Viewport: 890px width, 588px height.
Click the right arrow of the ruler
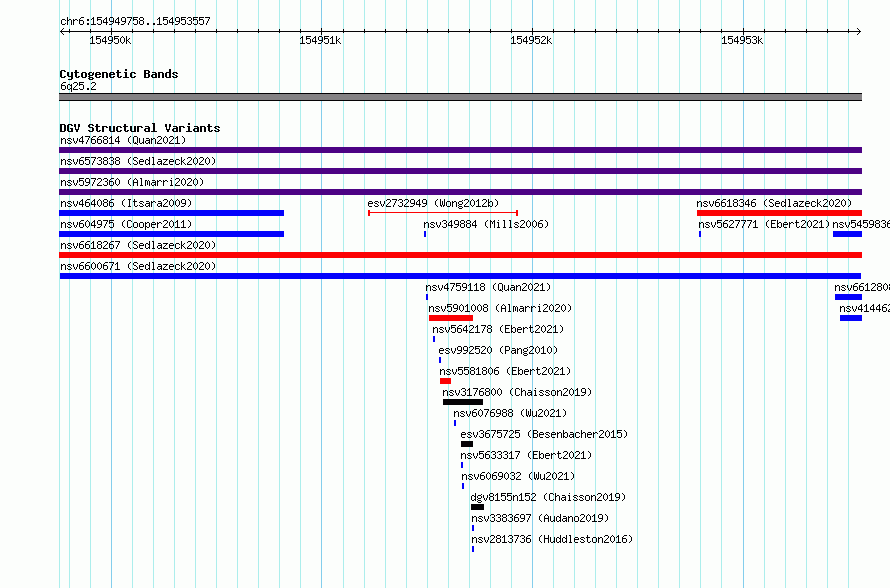tap(858, 32)
